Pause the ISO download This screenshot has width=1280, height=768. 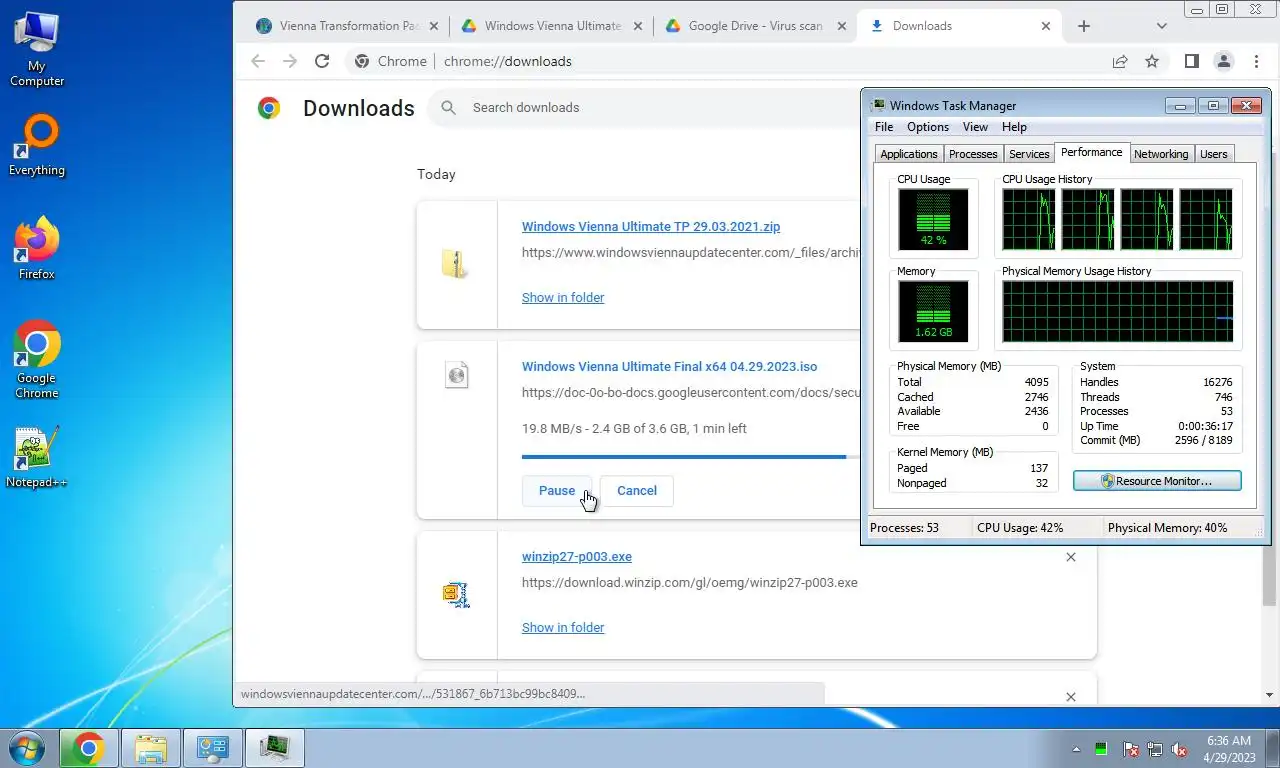(x=557, y=491)
